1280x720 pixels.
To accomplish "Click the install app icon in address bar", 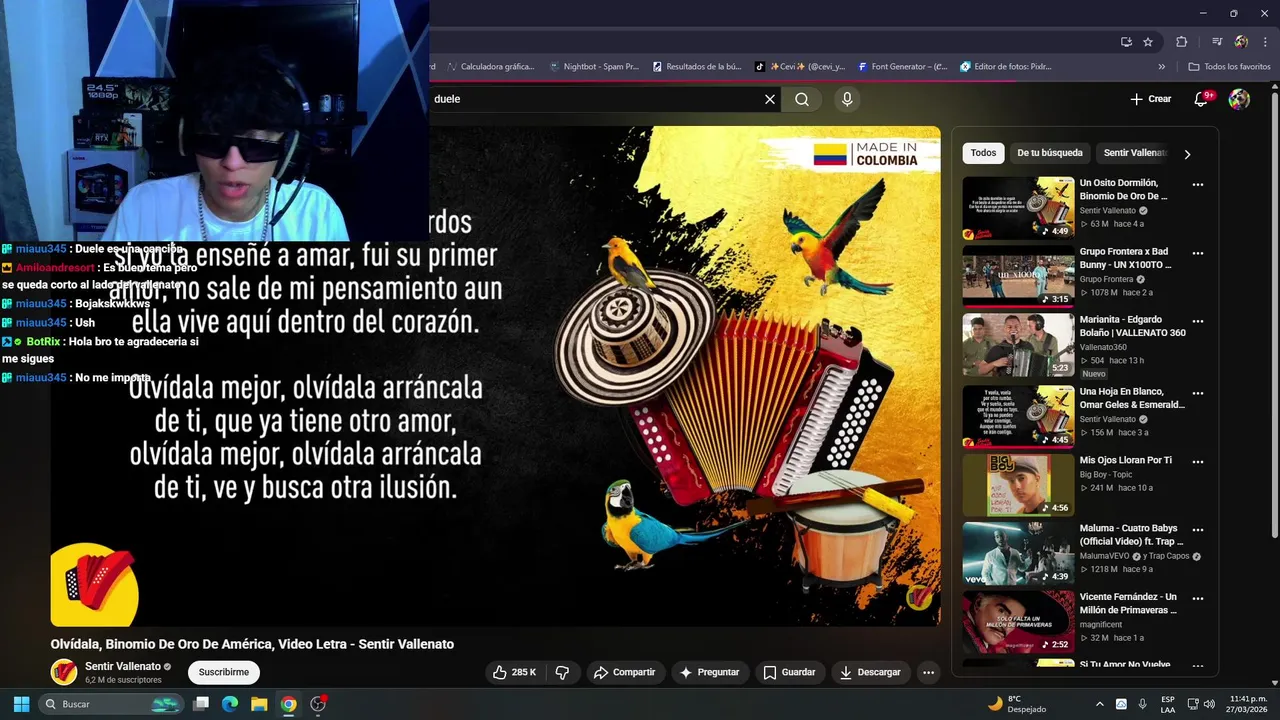I will pos(1126,42).
